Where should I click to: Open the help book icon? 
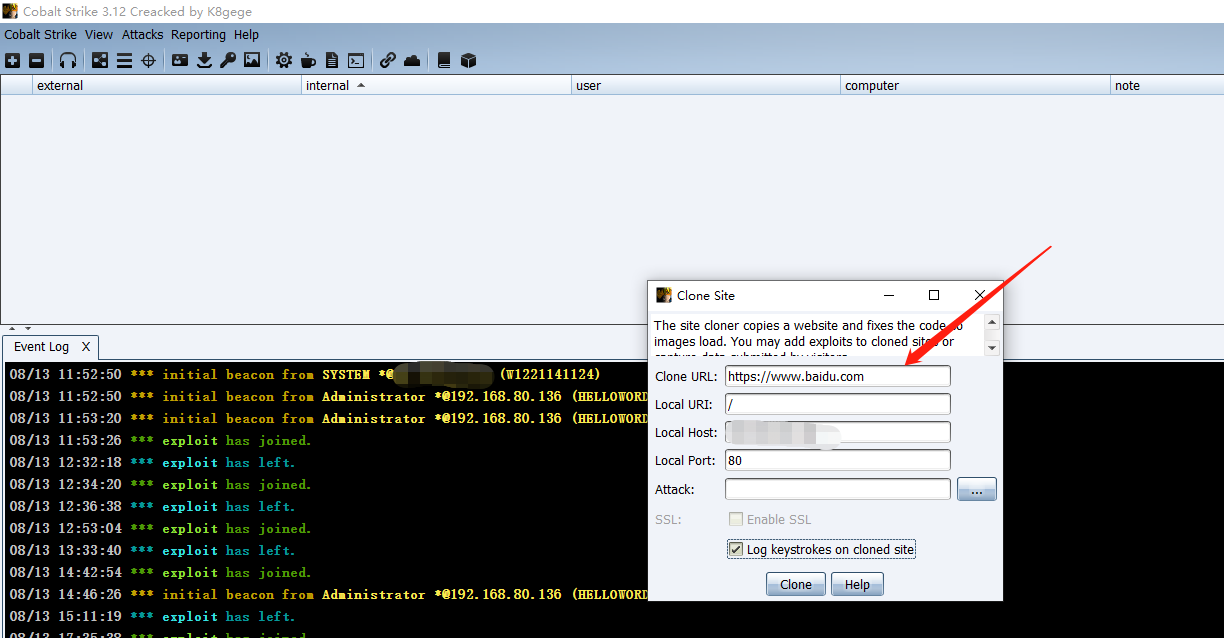pyautogui.click(x=444, y=61)
